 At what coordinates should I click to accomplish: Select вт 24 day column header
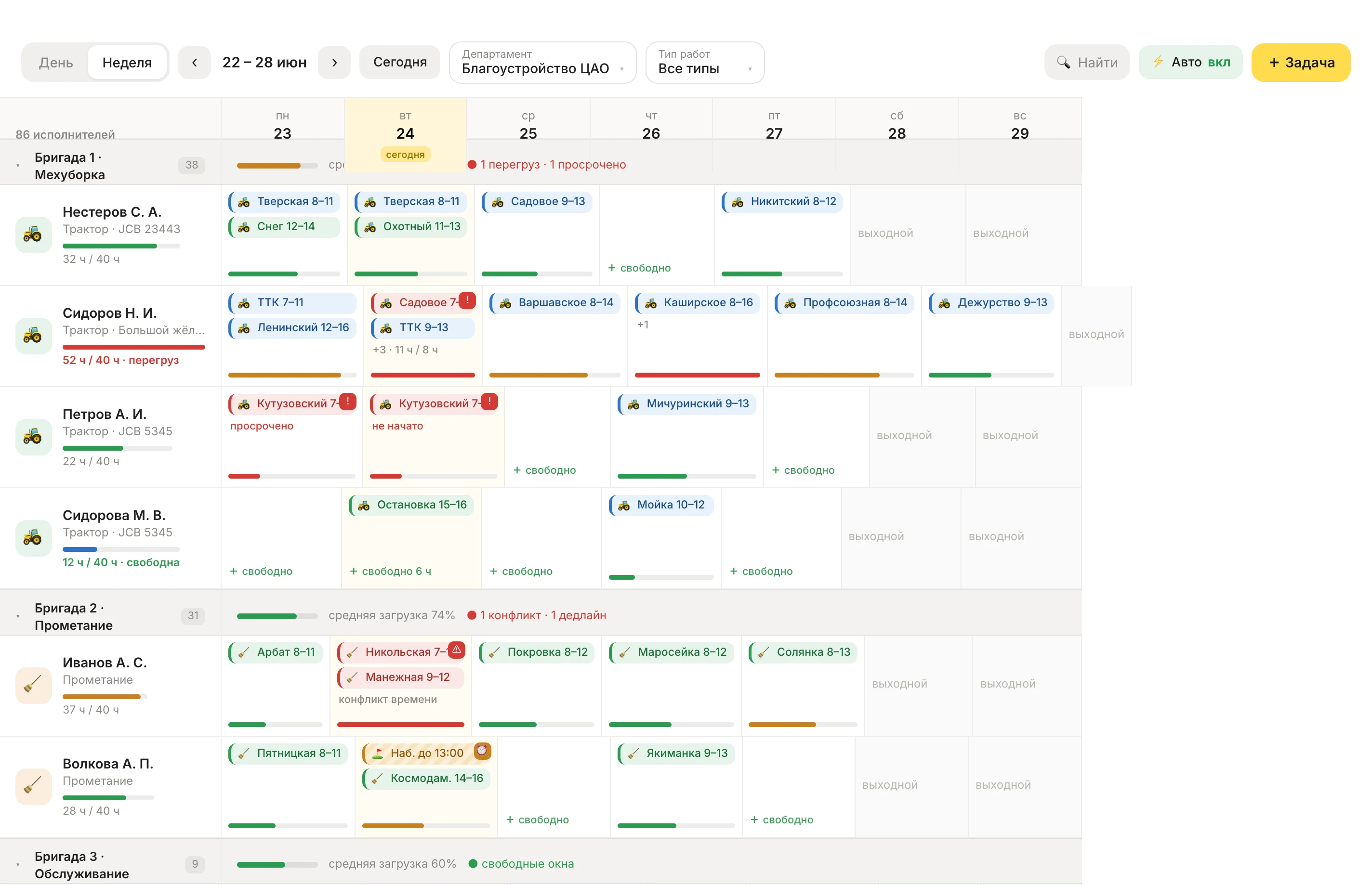click(405, 134)
